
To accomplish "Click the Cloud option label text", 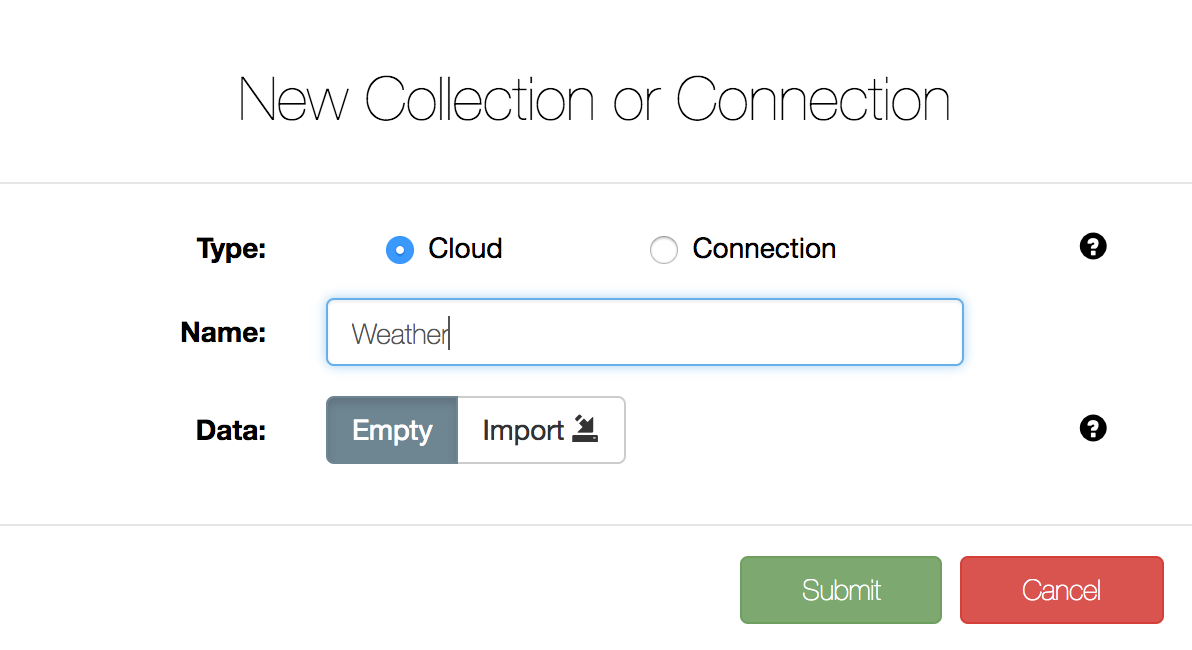I will click(465, 249).
